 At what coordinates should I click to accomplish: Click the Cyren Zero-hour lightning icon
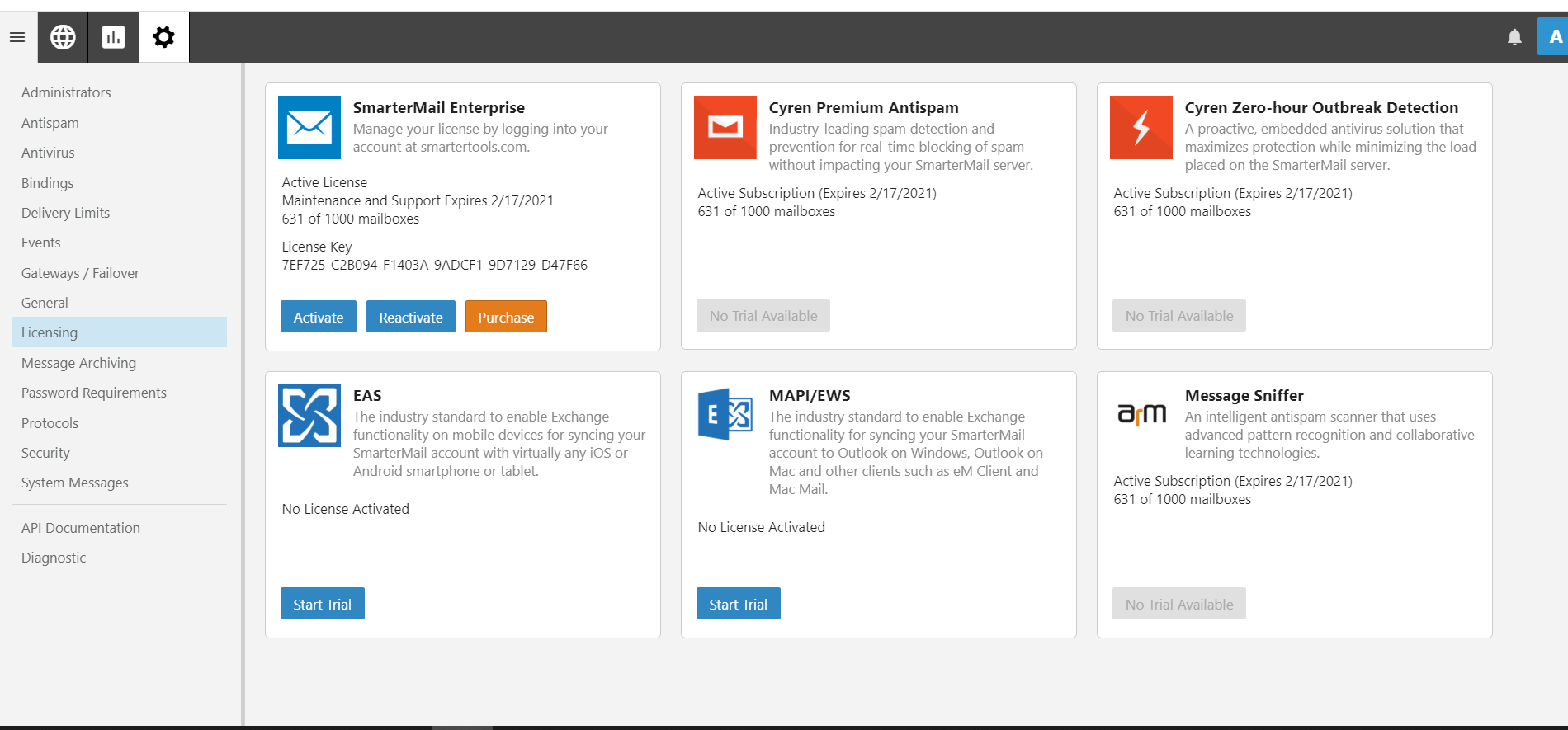(1141, 127)
